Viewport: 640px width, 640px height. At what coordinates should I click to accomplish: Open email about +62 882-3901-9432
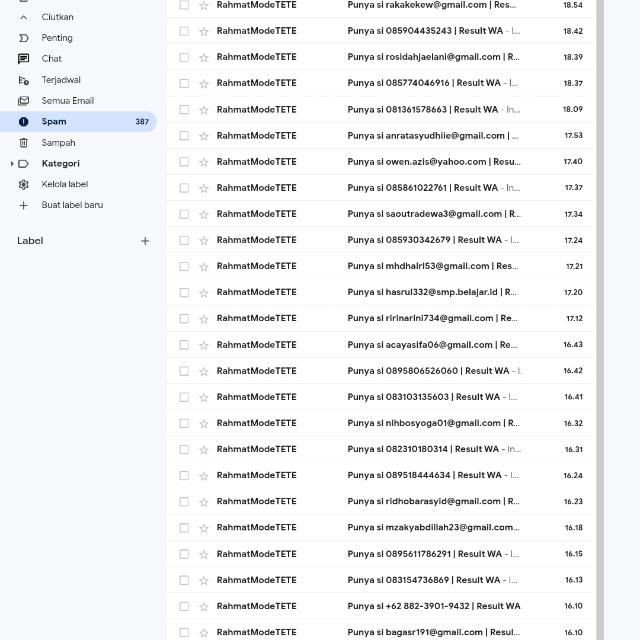tap(432, 606)
